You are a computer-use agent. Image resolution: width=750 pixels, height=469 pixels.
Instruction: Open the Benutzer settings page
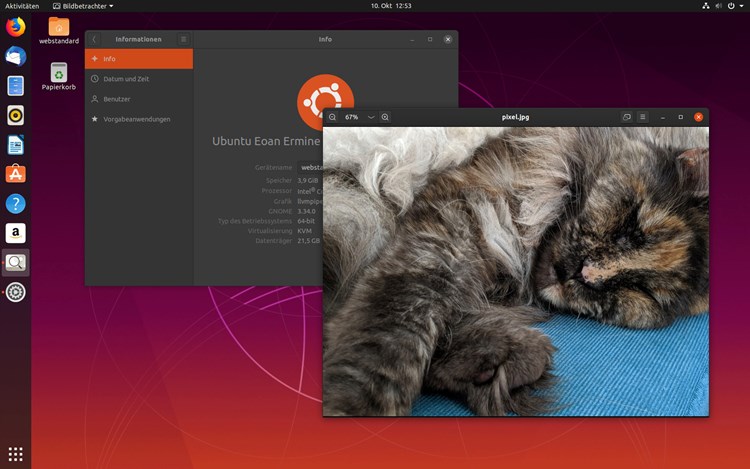(x=139, y=99)
